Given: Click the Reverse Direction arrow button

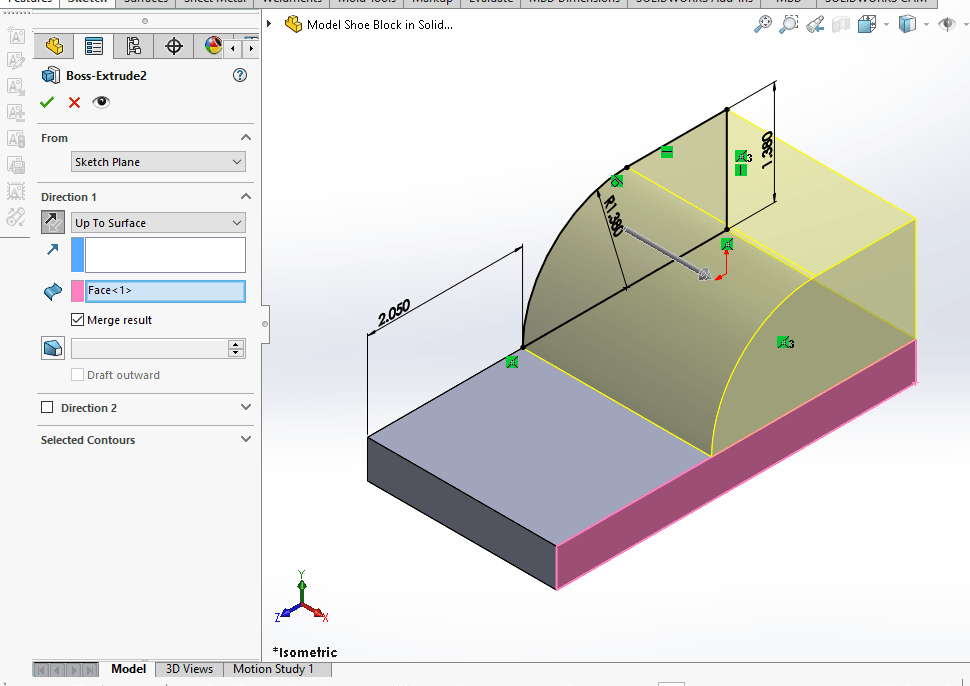Looking at the screenshot, I should click(53, 222).
